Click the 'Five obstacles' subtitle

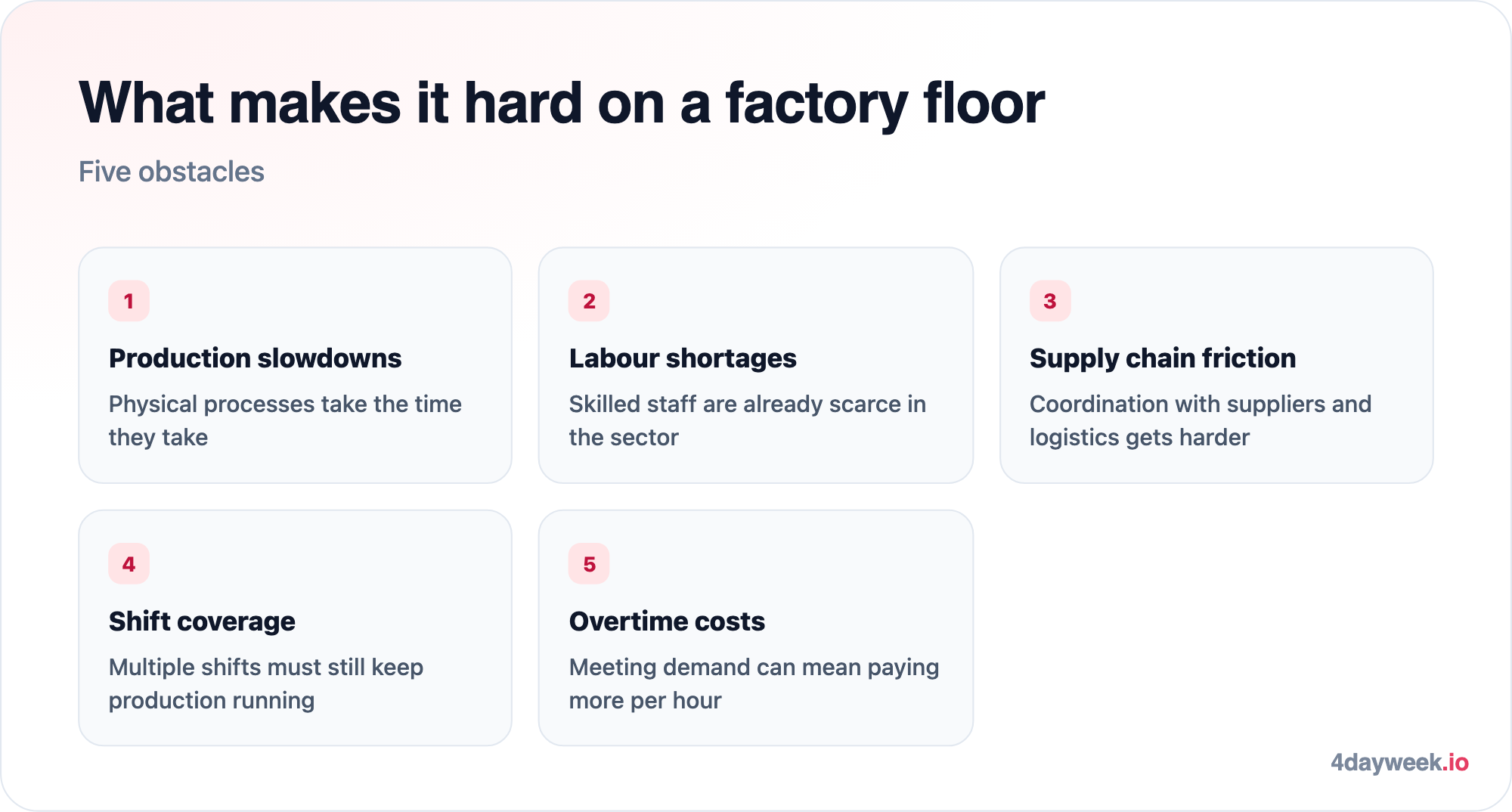coord(172,172)
